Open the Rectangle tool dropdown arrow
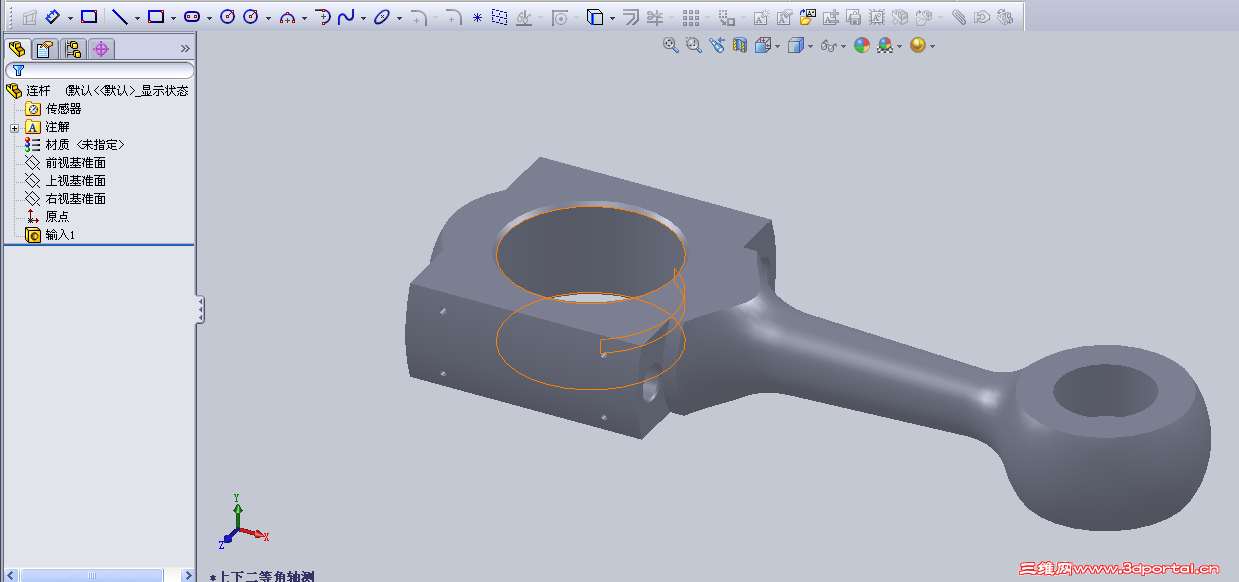The image size is (1239, 582). [173, 18]
